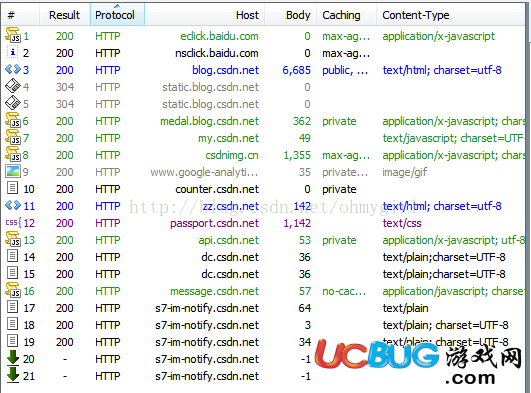The height and width of the screenshot is (393, 531).
Task: Click the Protocol column header to reverse sort
Action: (x=117, y=15)
